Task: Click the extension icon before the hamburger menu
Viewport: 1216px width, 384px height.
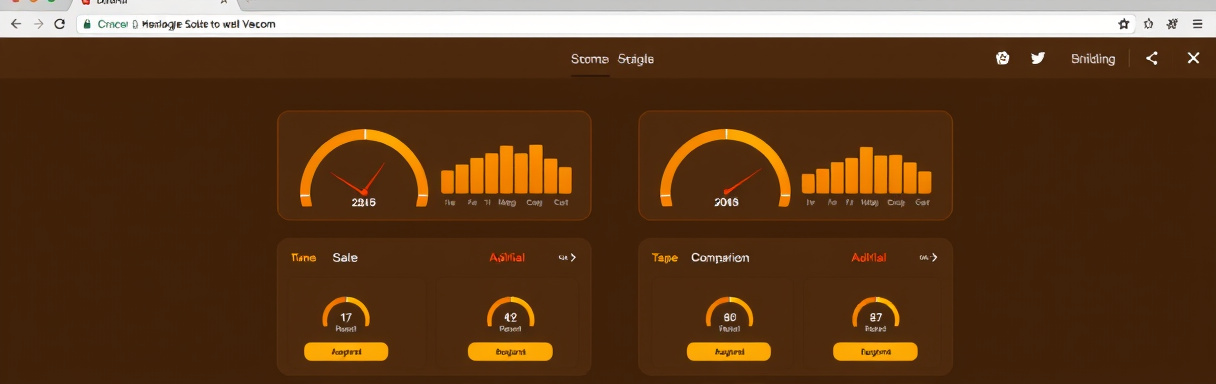Action: click(1172, 23)
